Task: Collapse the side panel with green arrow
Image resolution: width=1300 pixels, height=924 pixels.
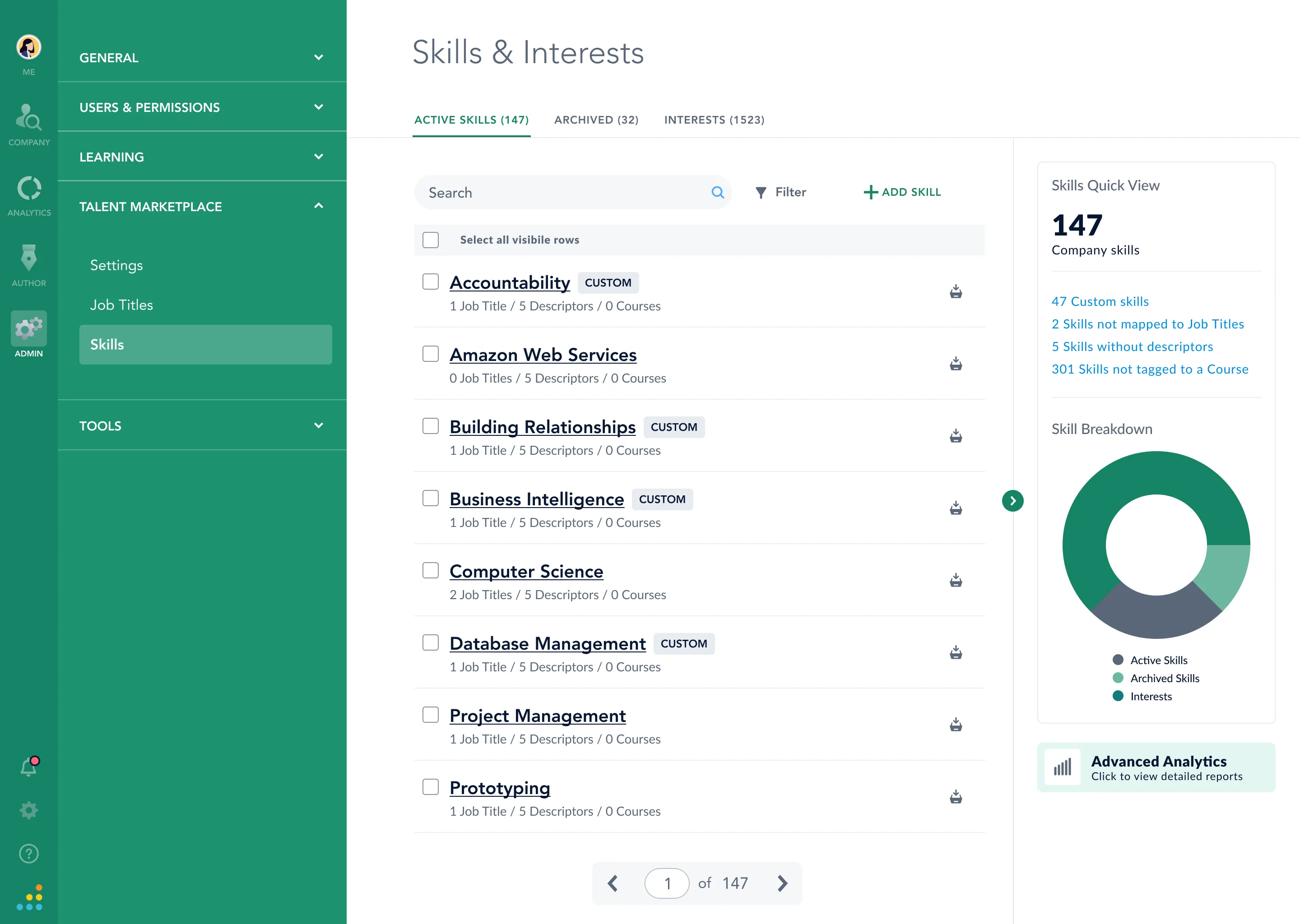Action: pyautogui.click(x=1012, y=501)
